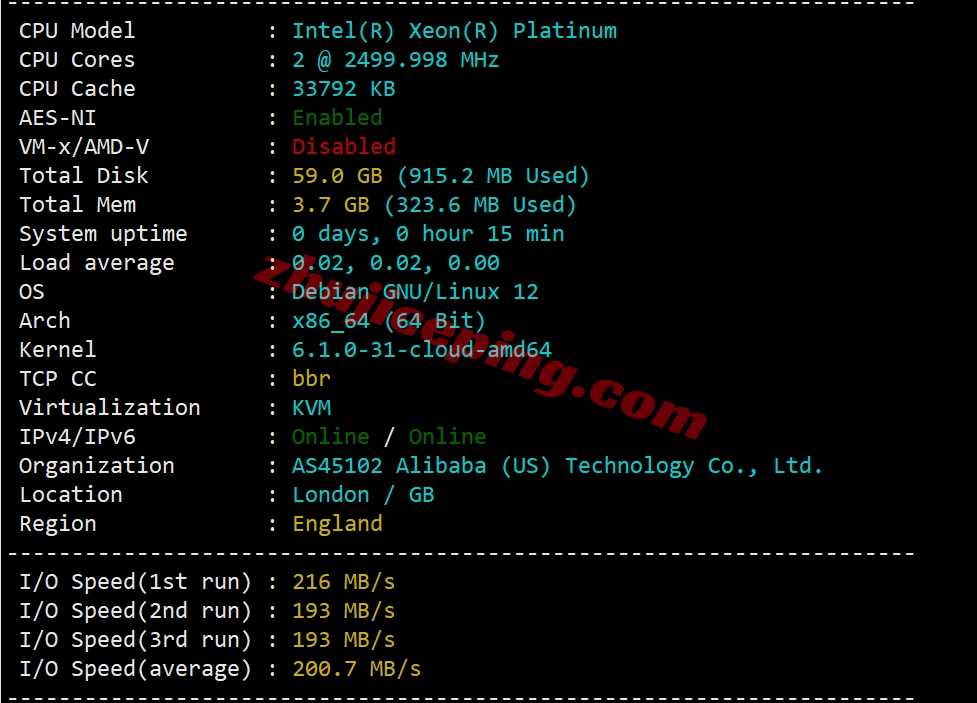Select the Debian GNU/Linux 12 OS text
The image size is (977, 703).
click(x=415, y=292)
